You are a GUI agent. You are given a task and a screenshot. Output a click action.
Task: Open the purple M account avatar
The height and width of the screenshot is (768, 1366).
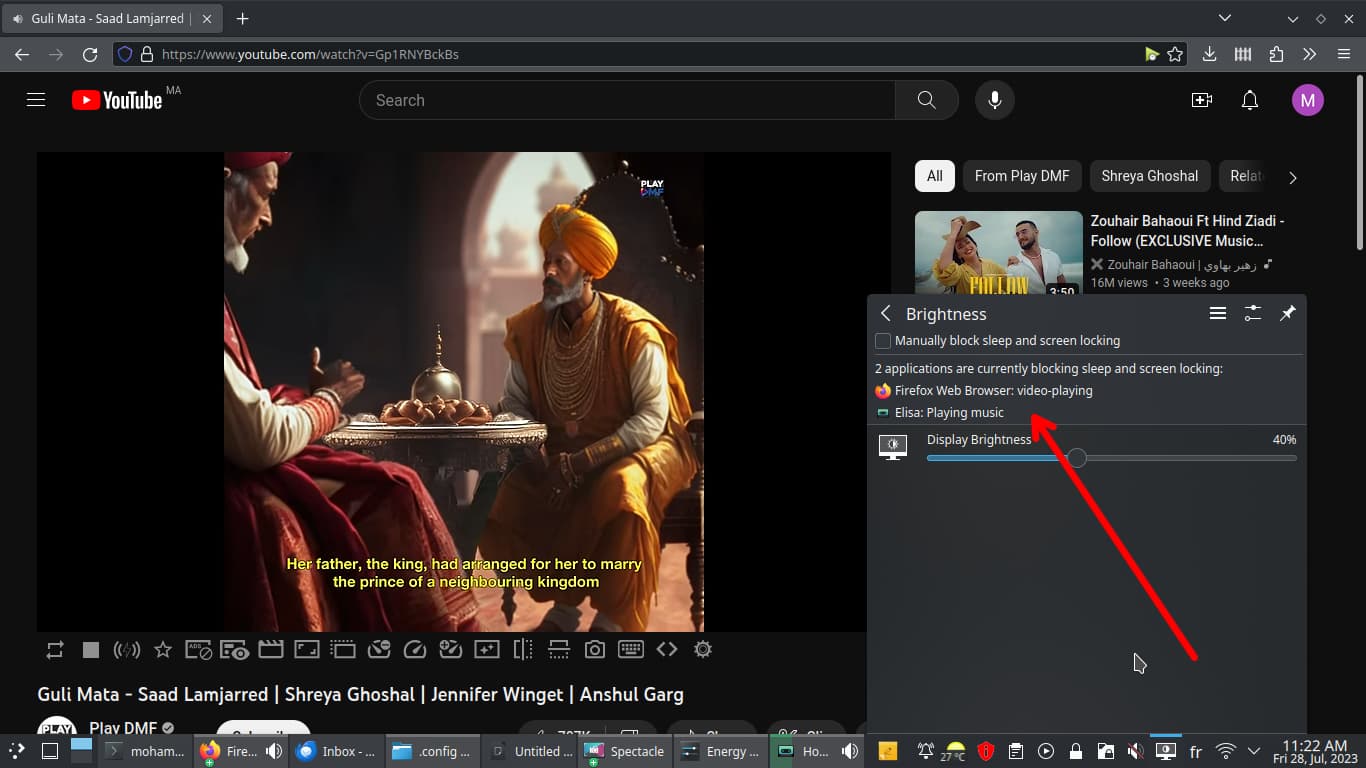click(1308, 100)
